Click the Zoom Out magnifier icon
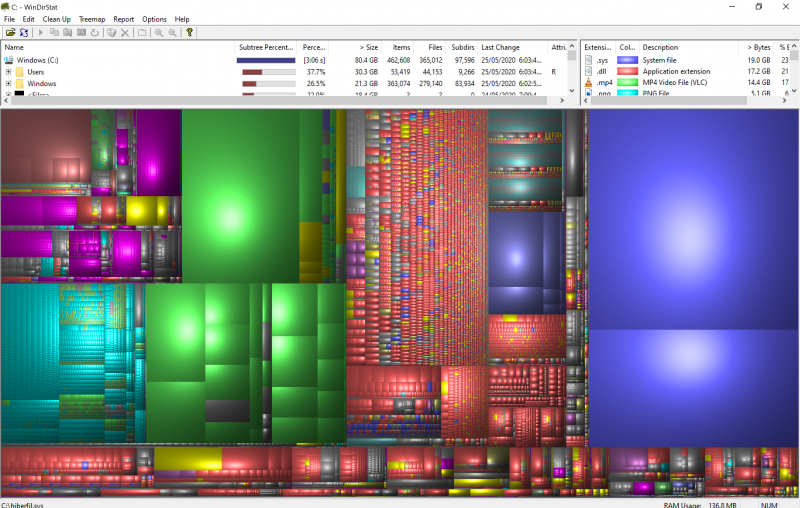Screen dimensions: 800x508 [173, 33]
